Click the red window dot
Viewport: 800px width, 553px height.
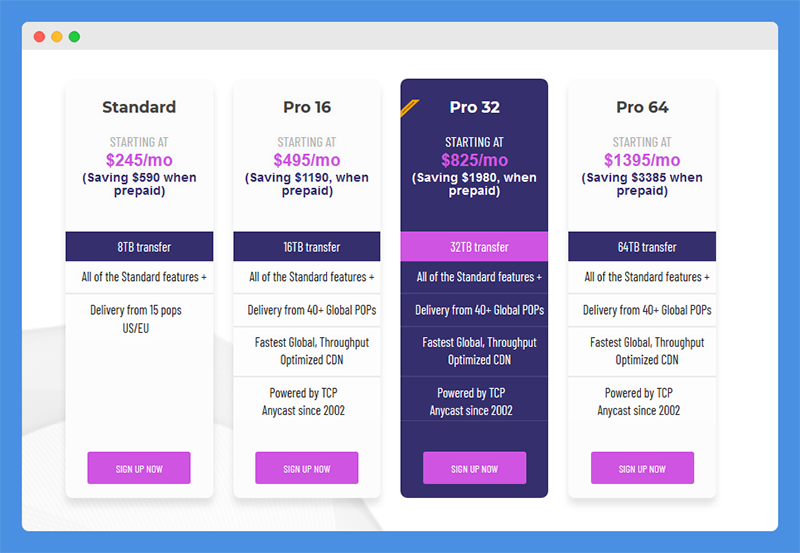39,37
